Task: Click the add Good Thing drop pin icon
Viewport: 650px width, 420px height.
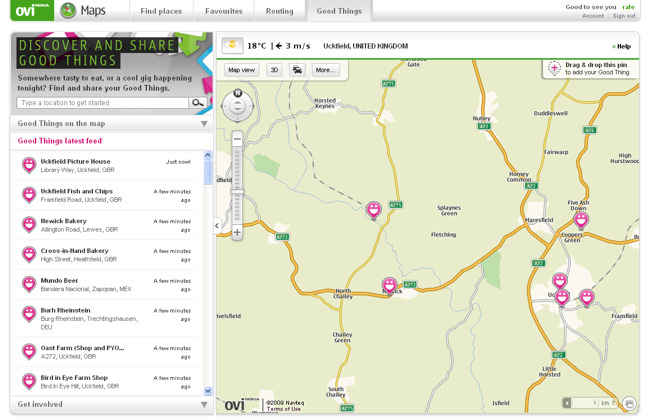Action: tap(554, 68)
